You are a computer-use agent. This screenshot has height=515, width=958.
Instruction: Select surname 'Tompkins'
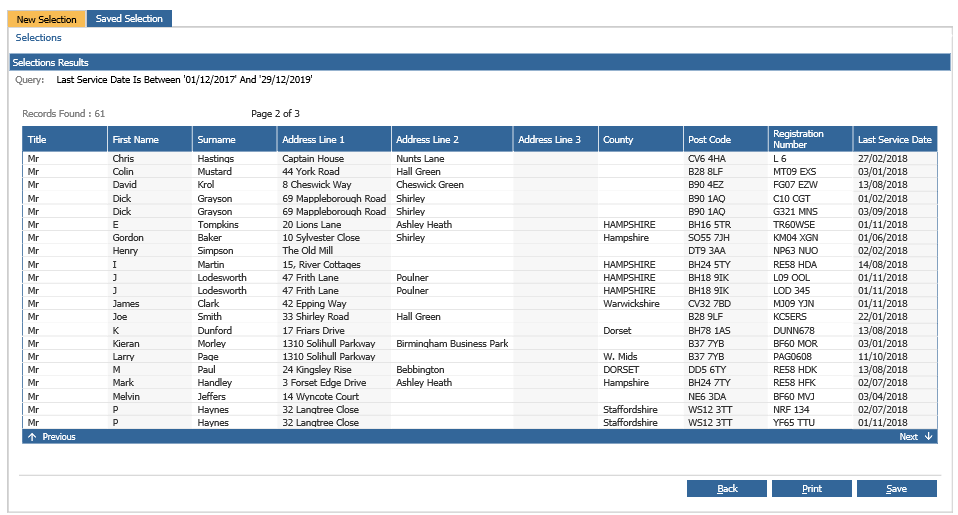pos(218,225)
